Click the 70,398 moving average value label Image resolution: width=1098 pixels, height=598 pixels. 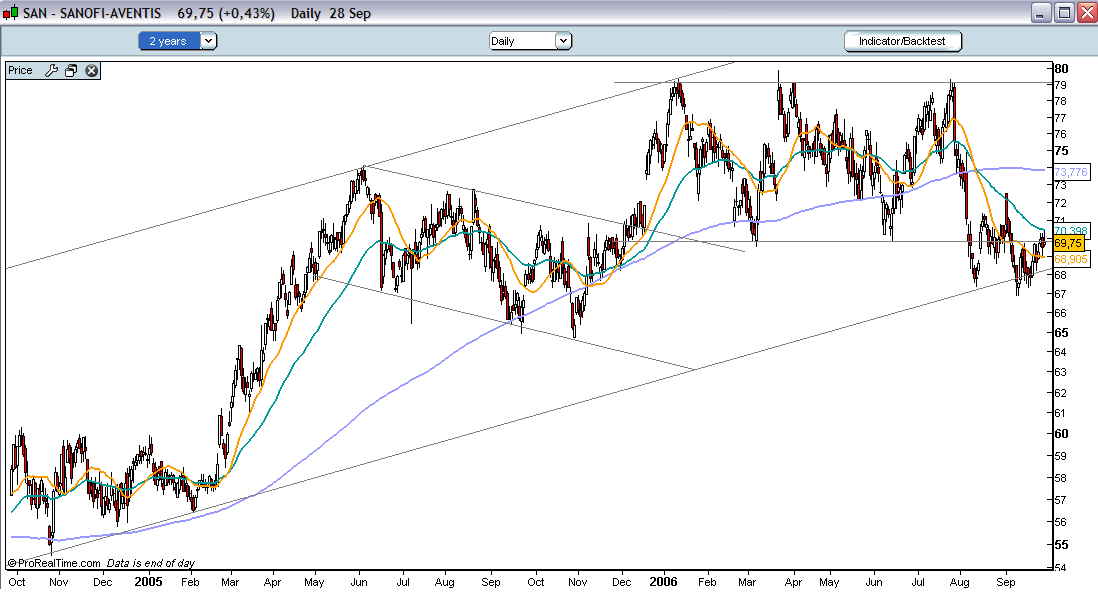pyautogui.click(x=1071, y=230)
